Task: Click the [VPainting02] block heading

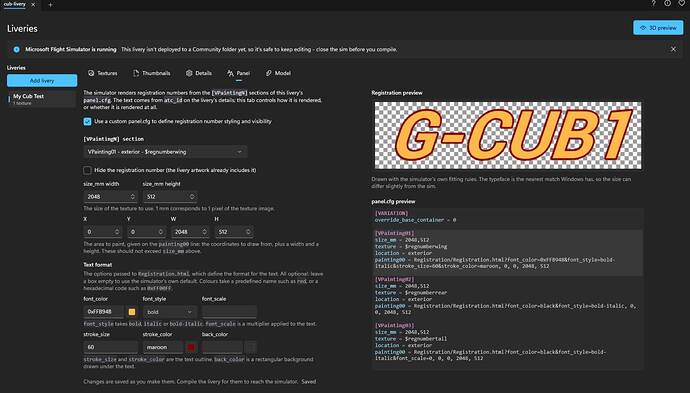Action: point(394,279)
